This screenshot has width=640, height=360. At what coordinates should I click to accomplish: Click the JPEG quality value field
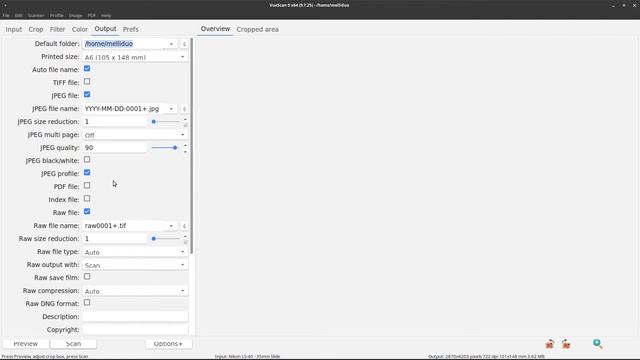click(x=115, y=148)
